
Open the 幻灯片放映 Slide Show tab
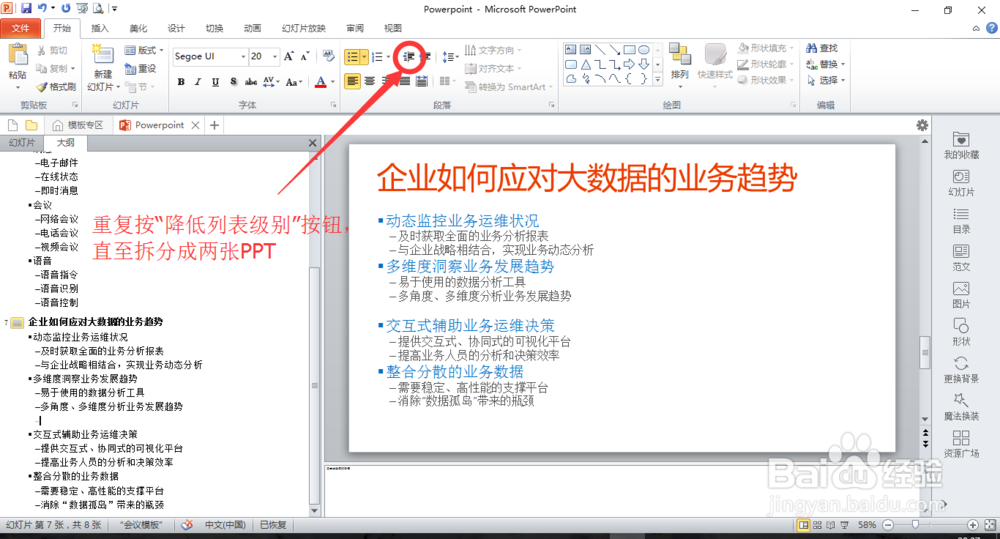[x=304, y=28]
